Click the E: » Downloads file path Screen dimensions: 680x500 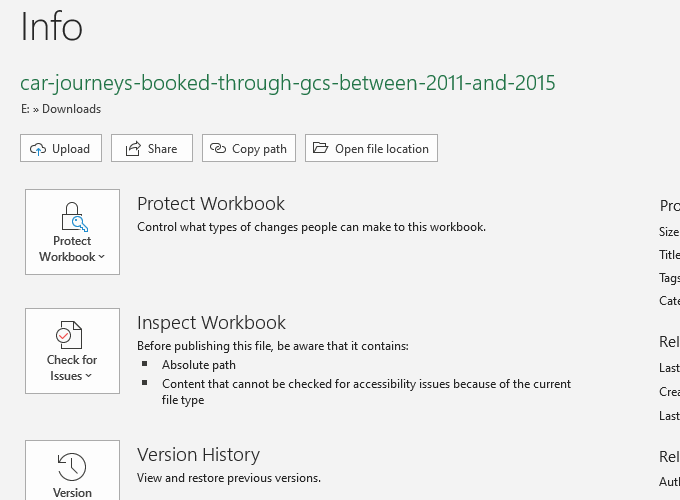(60, 109)
